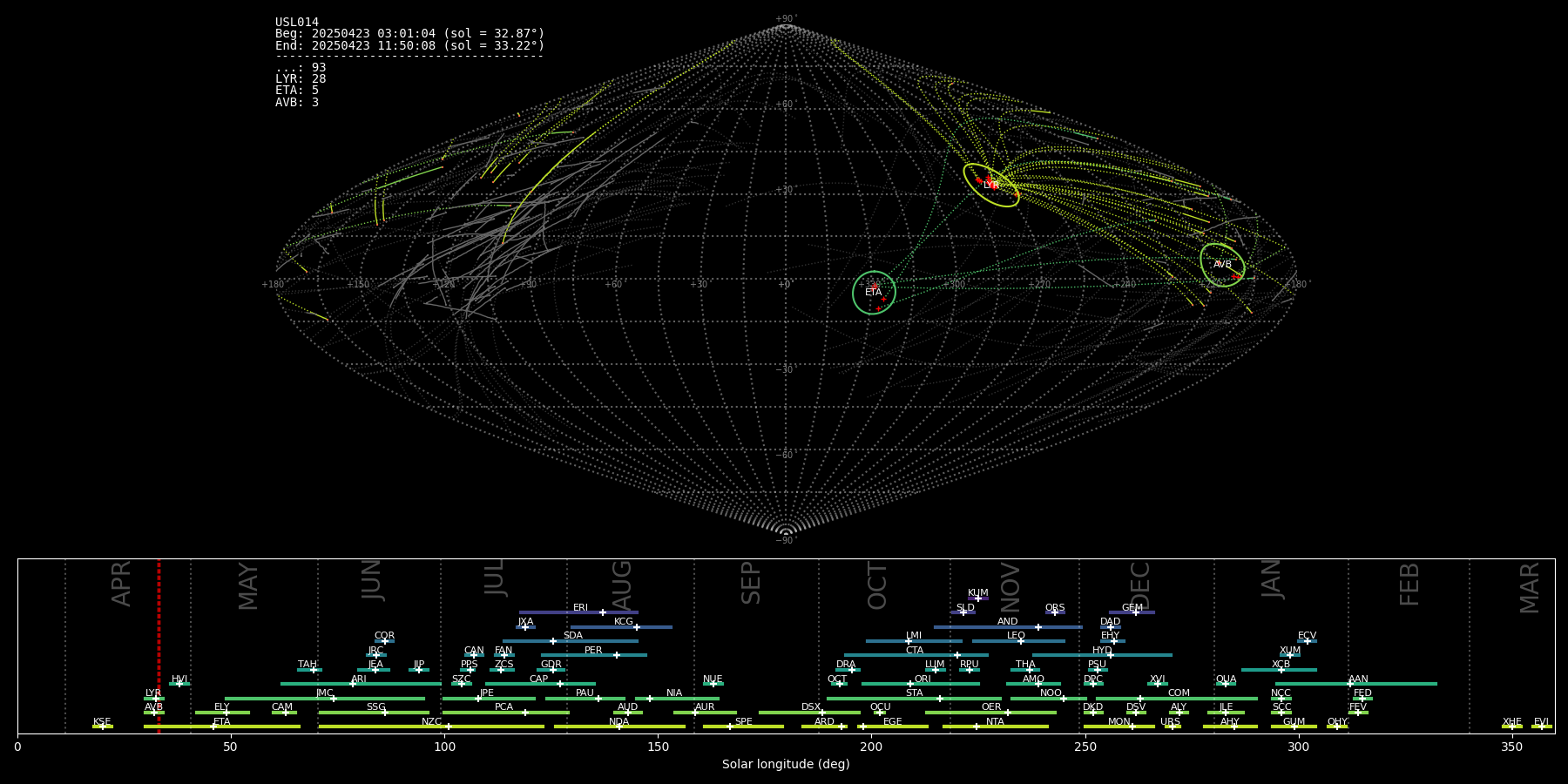
Task: Click the COM shower bar in timeline
Action: click(1177, 698)
